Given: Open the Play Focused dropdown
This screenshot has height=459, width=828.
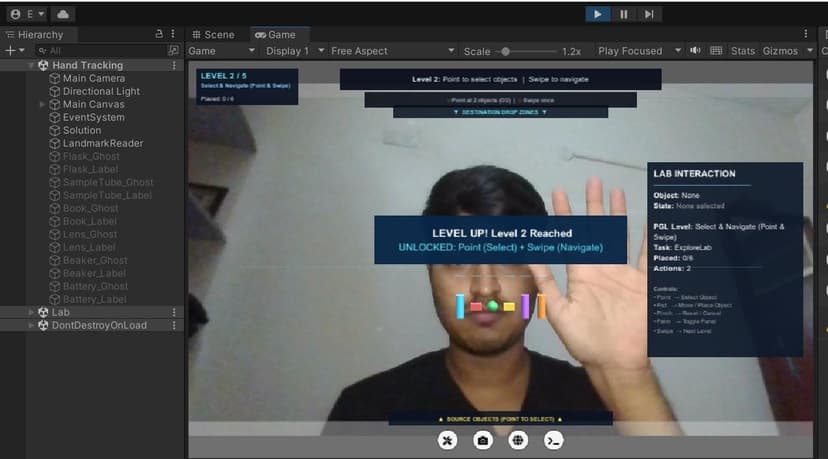Looking at the screenshot, I should click(639, 51).
